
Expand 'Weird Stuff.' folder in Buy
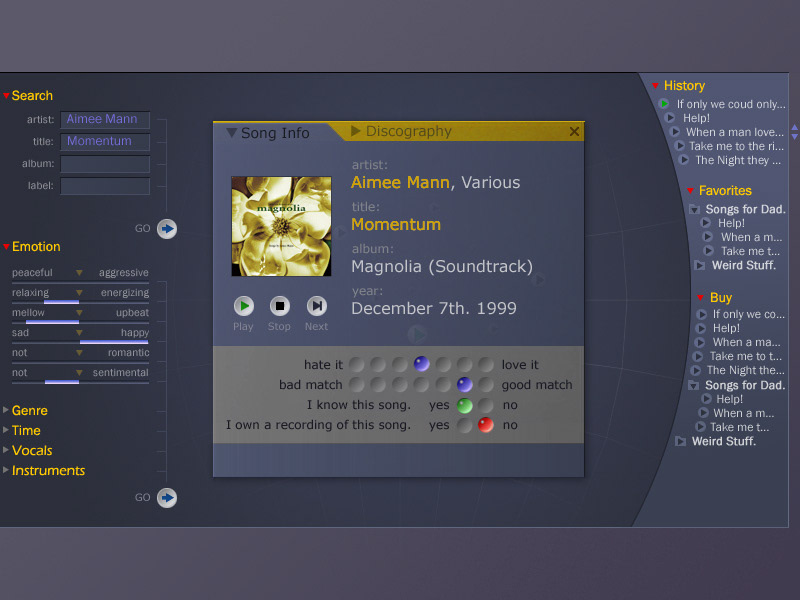[680, 441]
